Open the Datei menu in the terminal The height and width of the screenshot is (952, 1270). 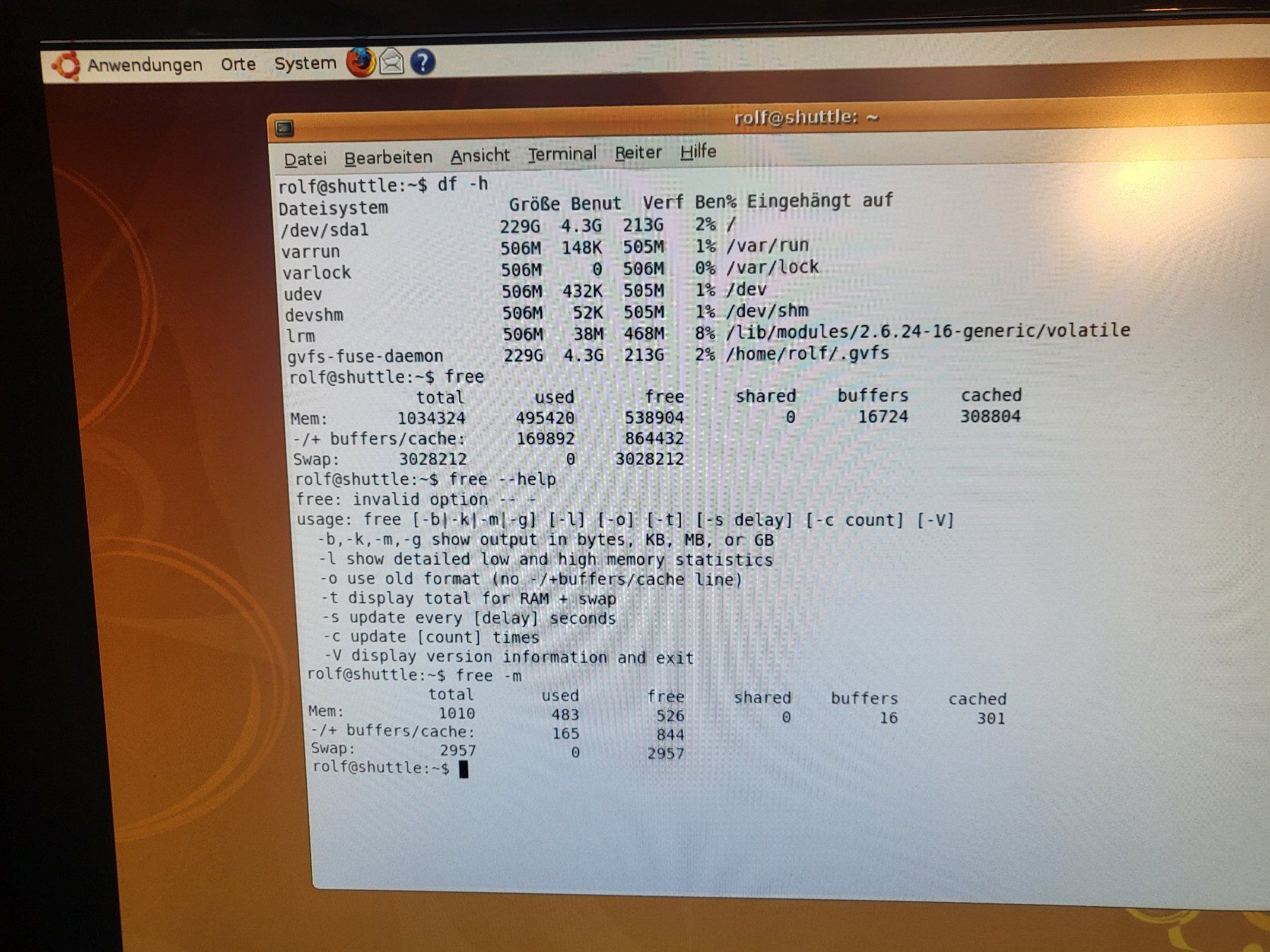tap(305, 159)
